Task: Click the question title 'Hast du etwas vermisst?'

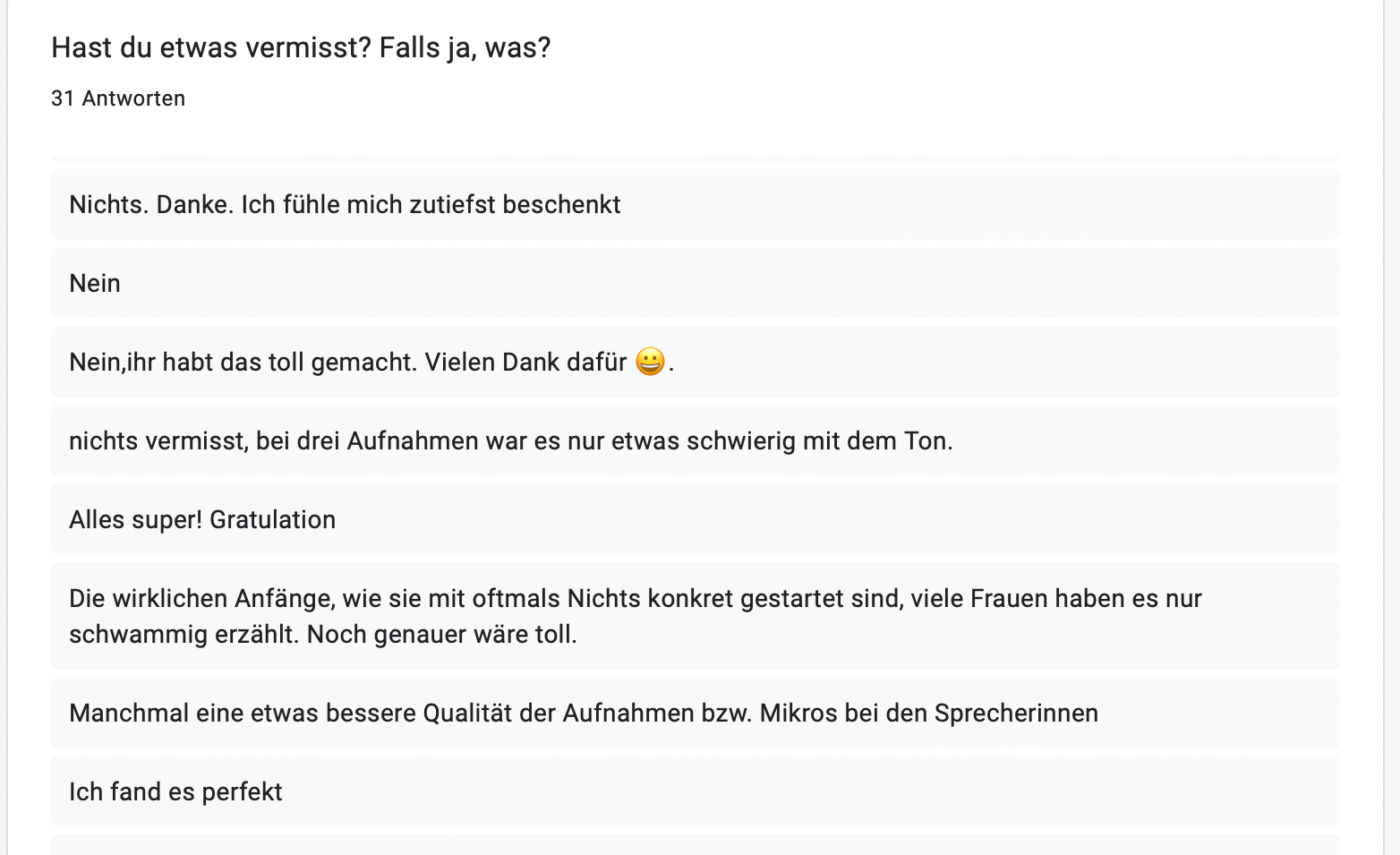Action: tap(210, 47)
